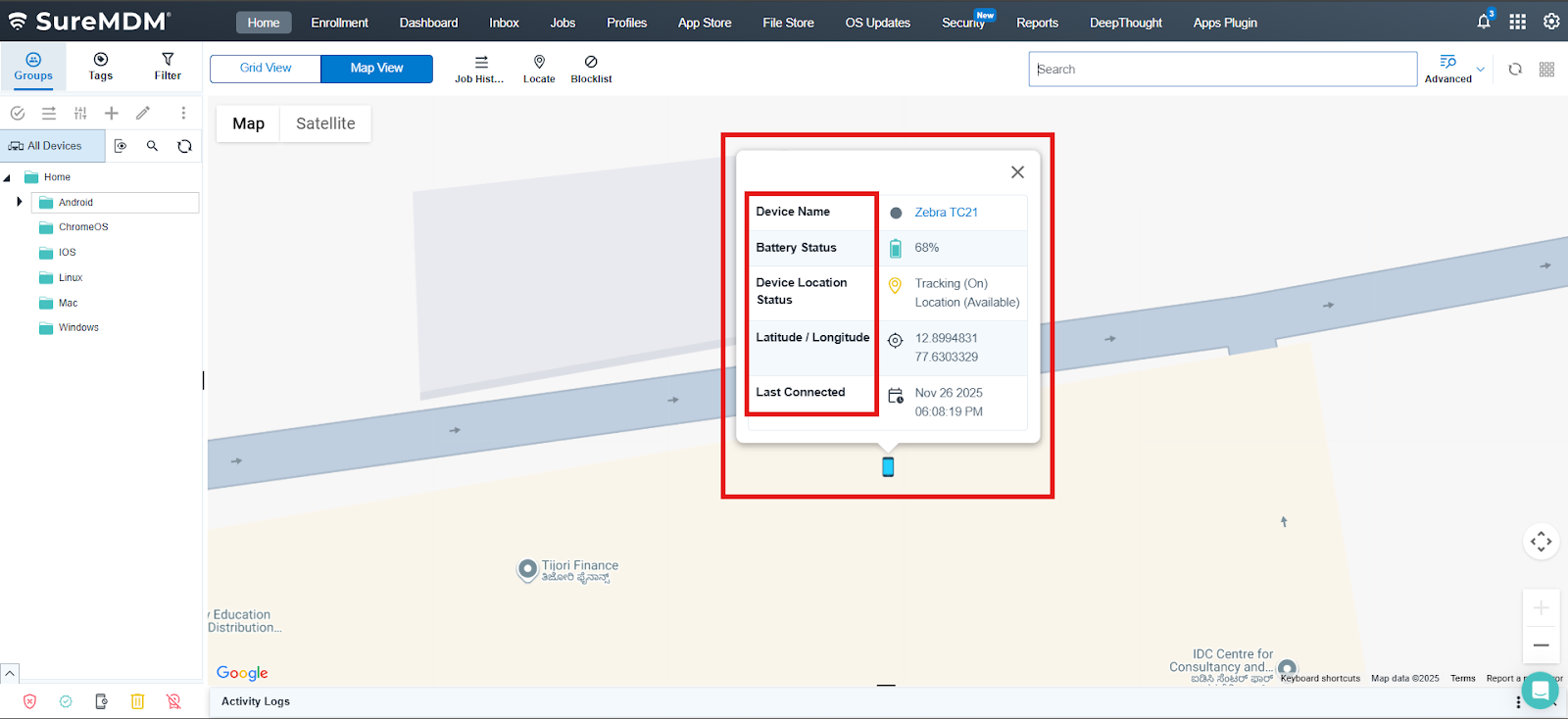Open the settings gear icon
Viewport: 1568px width, 719px height.
[x=1551, y=22]
